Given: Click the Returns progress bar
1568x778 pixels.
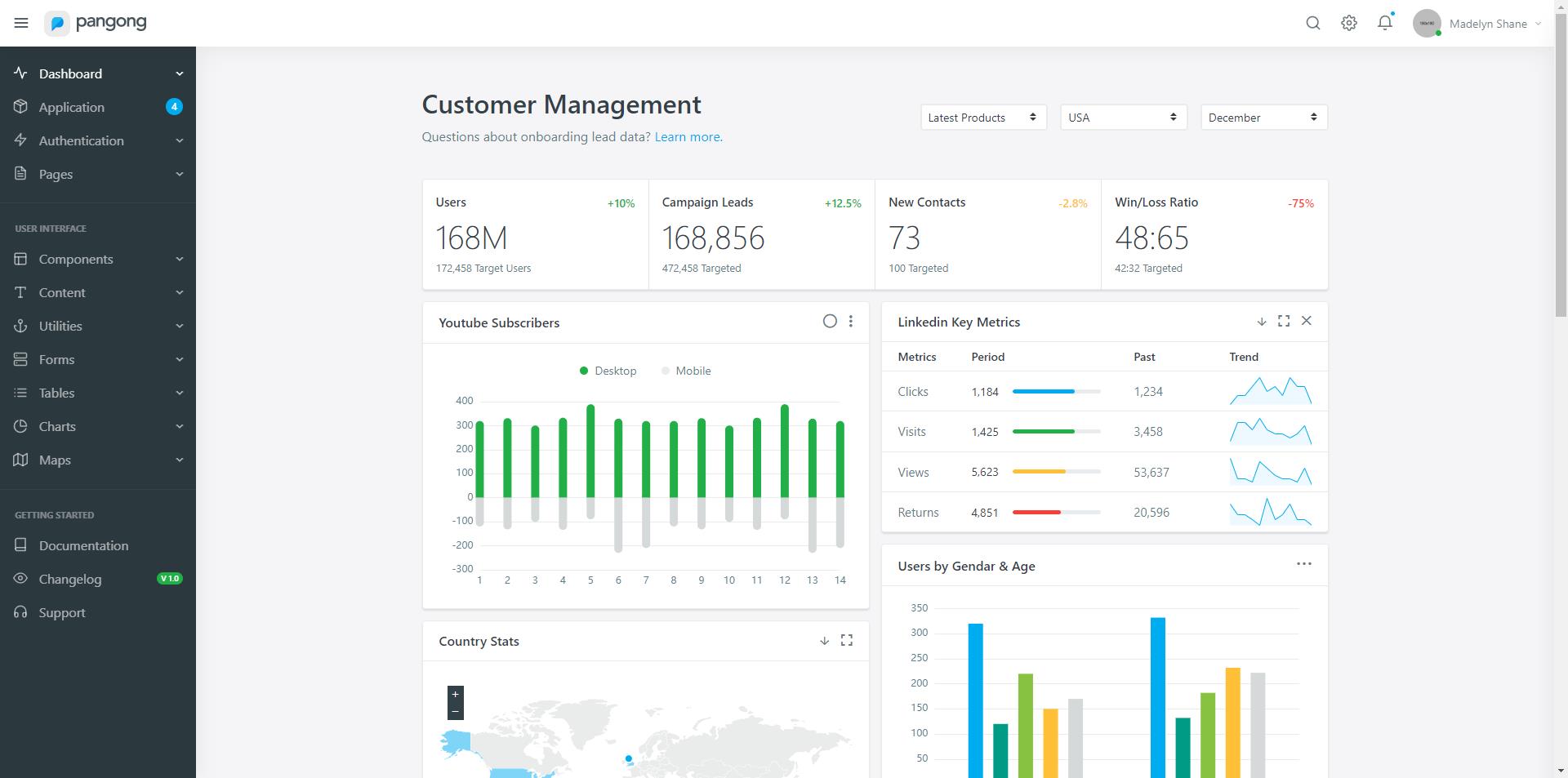Looking at the screenshot, I should click(x=1057, y=513).
